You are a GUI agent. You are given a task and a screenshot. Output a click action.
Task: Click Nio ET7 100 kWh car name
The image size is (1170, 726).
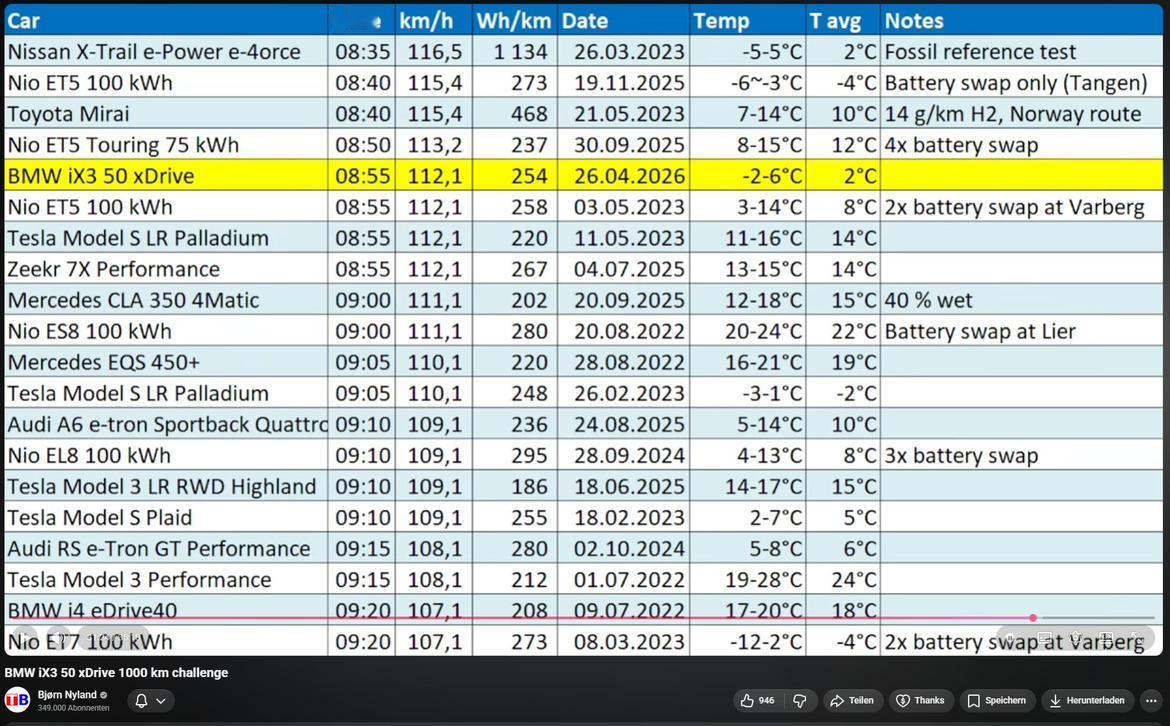(90, 642)
